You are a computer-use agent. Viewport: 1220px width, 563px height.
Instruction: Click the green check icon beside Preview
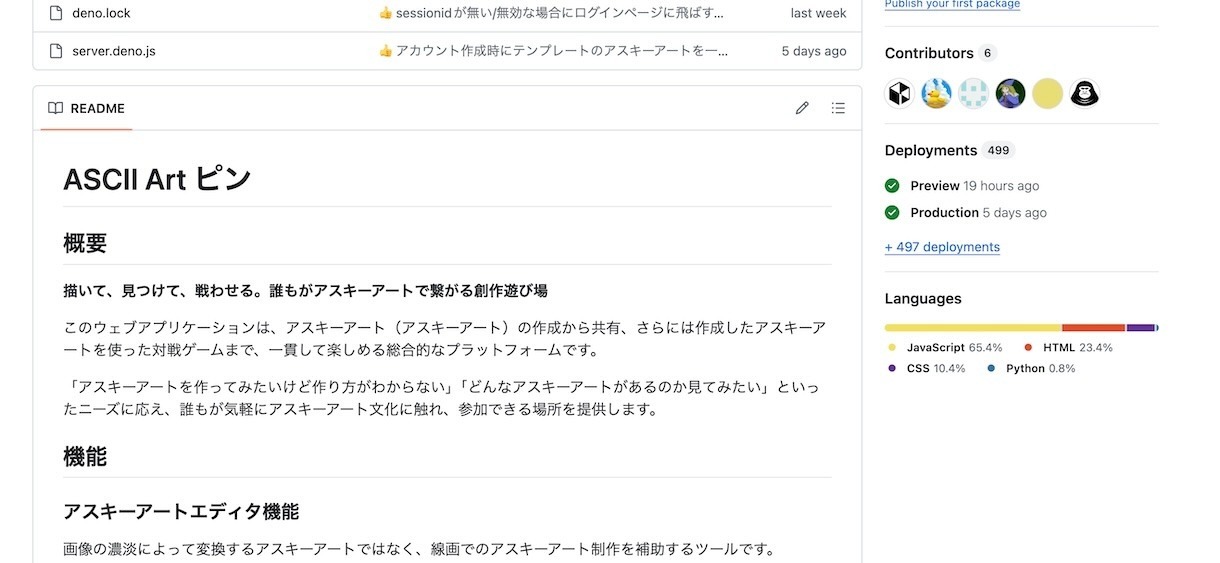[x=892, y=186]
